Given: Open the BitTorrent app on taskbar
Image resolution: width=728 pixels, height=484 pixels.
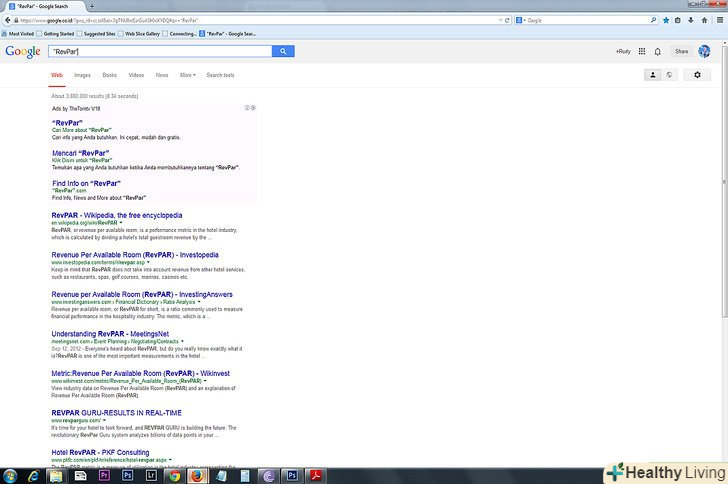Looking at the screenshot, I should tap(268, 476).
